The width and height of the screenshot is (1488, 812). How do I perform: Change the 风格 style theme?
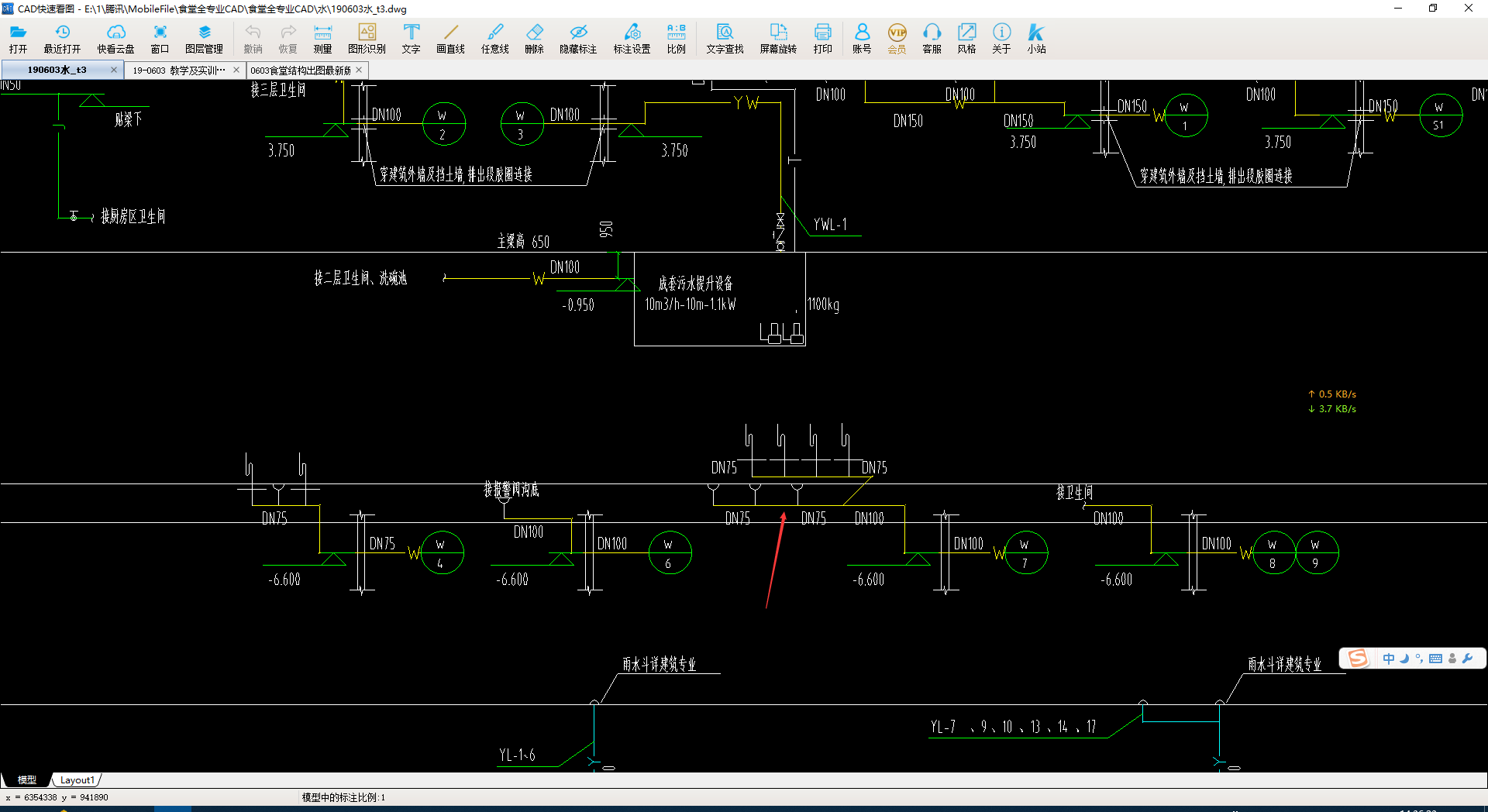coord(966,39)
